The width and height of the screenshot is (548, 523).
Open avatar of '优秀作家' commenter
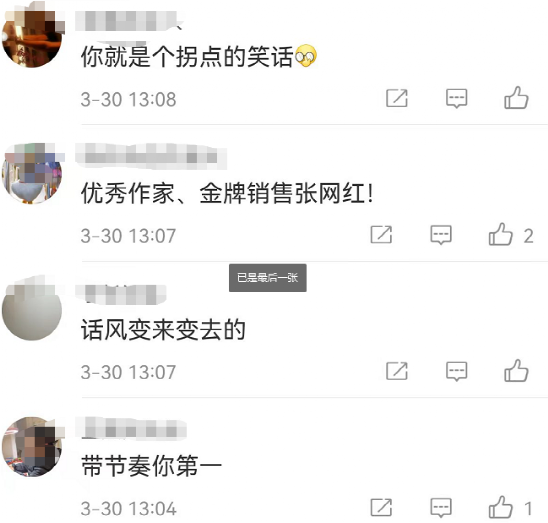coord(32,173)
